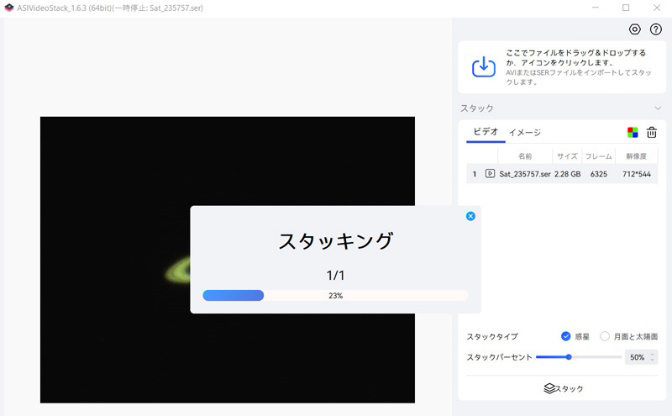The width and height of the screenshot is (672, 416).
Task: Click the スタックパーセント slider handle
Action: [568, 357]
